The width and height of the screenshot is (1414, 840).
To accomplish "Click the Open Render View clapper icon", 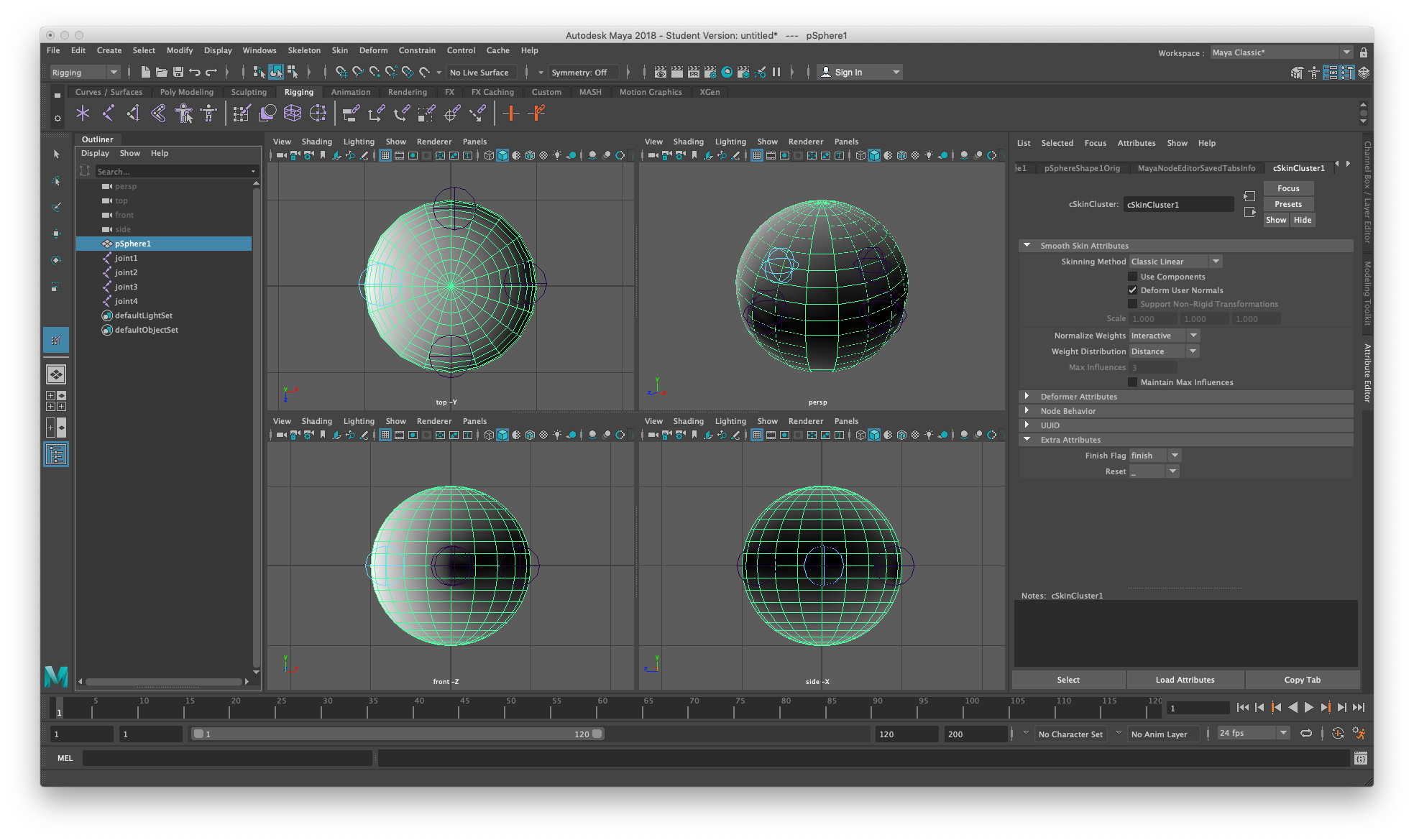I will tap(660, 72).
